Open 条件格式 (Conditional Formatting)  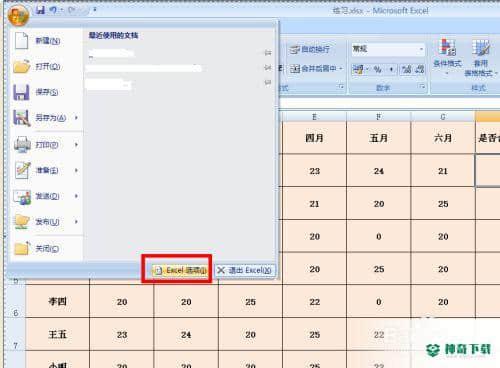[x=447, y=57]
